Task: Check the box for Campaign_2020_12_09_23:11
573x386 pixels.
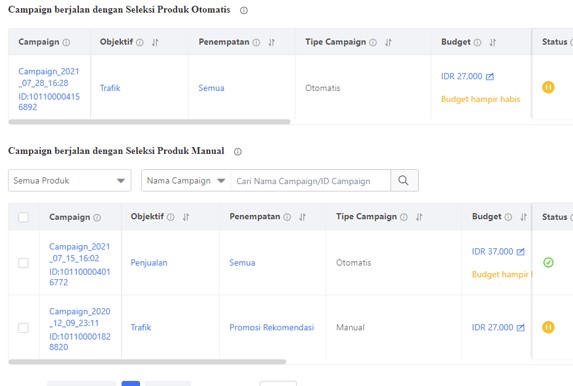Action: point(23,328)
